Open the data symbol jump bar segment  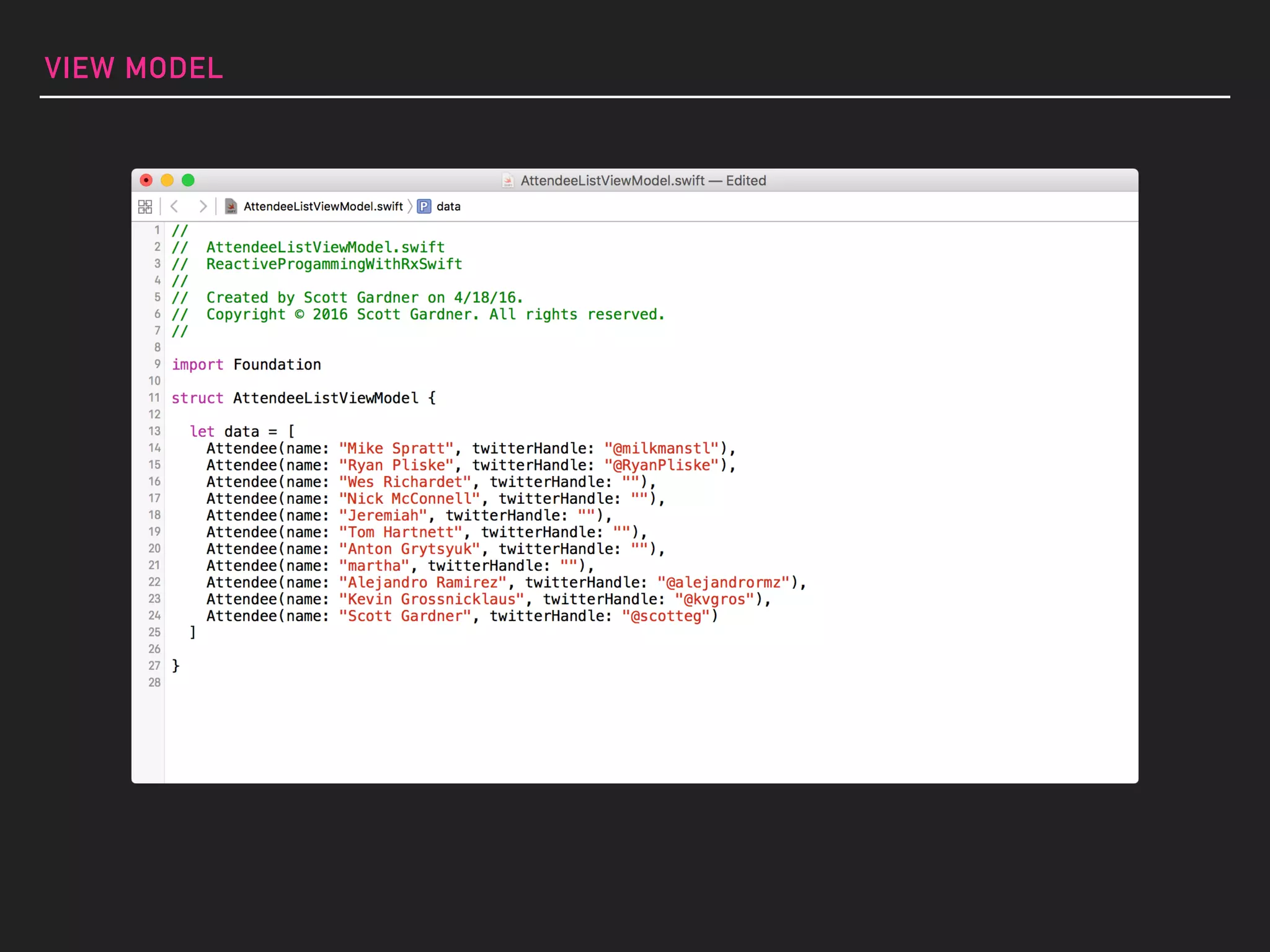click(x=448, y=206)
